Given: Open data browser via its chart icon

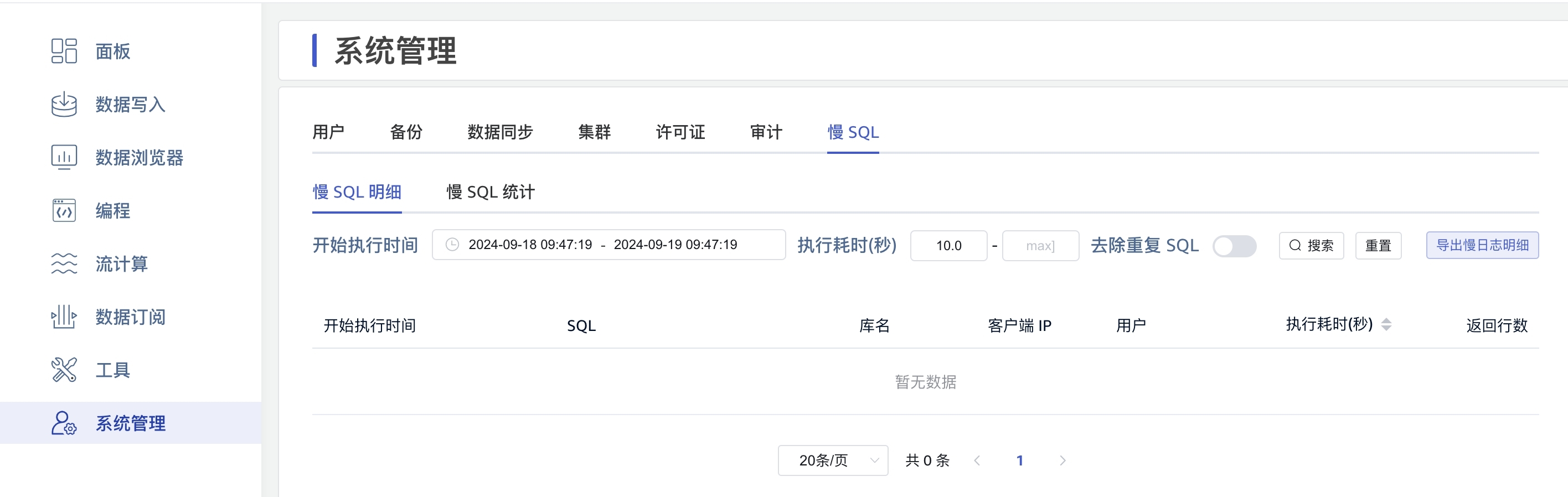Looking at the screenshot, I should tap(64, 157).
